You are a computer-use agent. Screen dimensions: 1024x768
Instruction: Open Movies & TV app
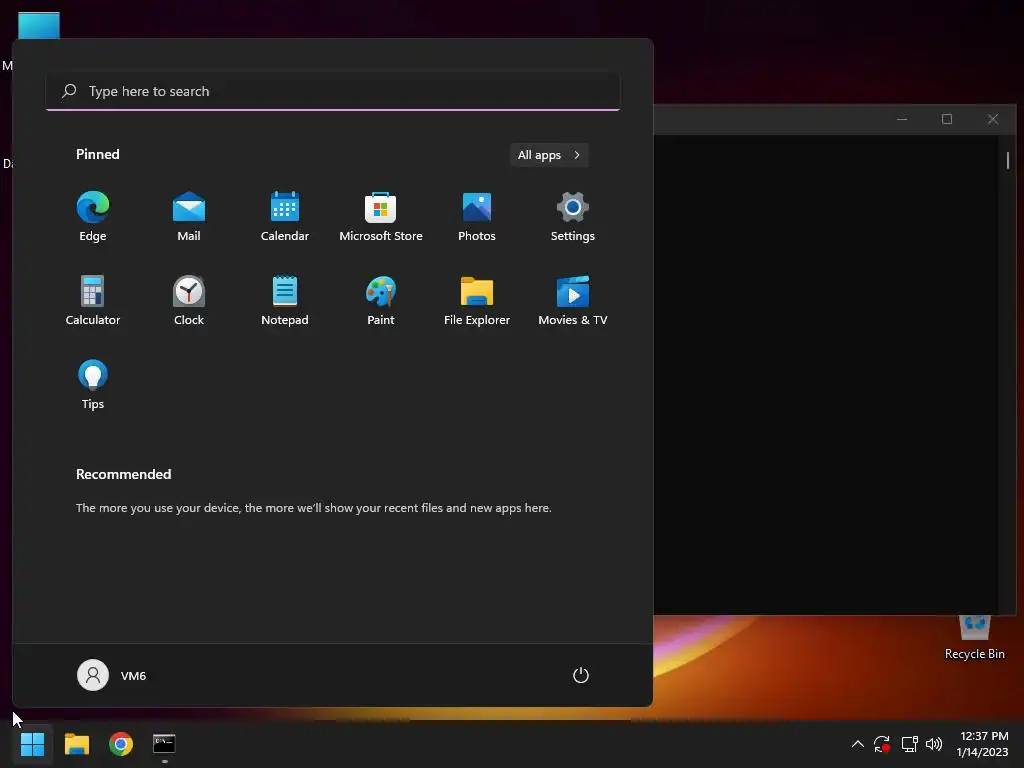tap(573, 300)
